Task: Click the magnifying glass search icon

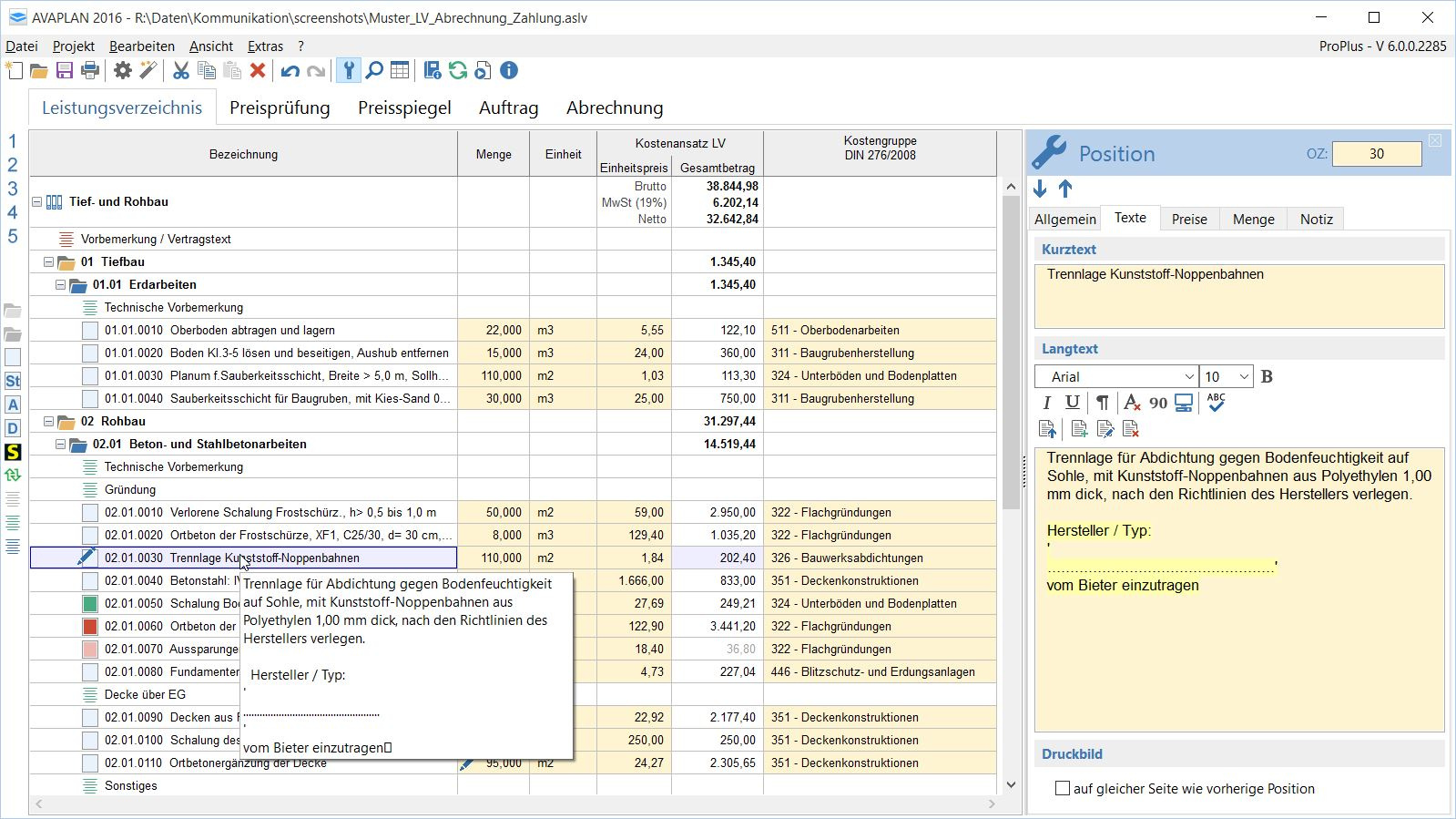Action: (x=374, y=71)
